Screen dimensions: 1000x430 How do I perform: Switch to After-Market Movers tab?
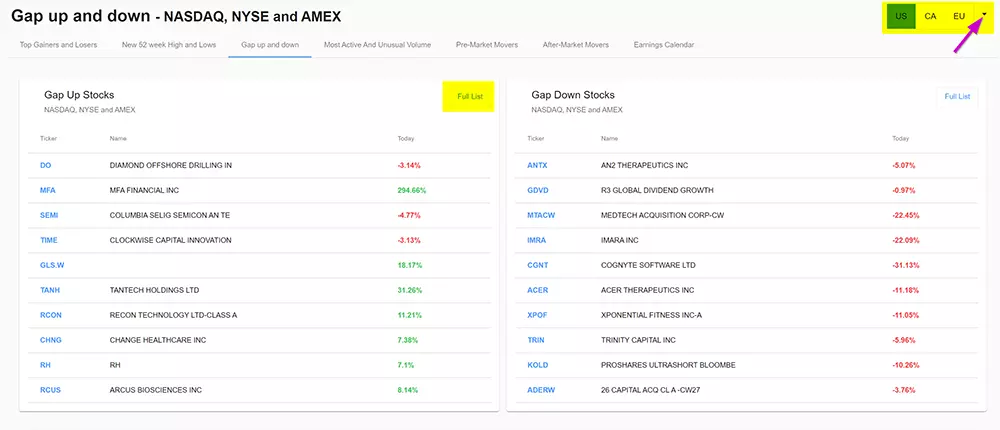tap(575, 45)
